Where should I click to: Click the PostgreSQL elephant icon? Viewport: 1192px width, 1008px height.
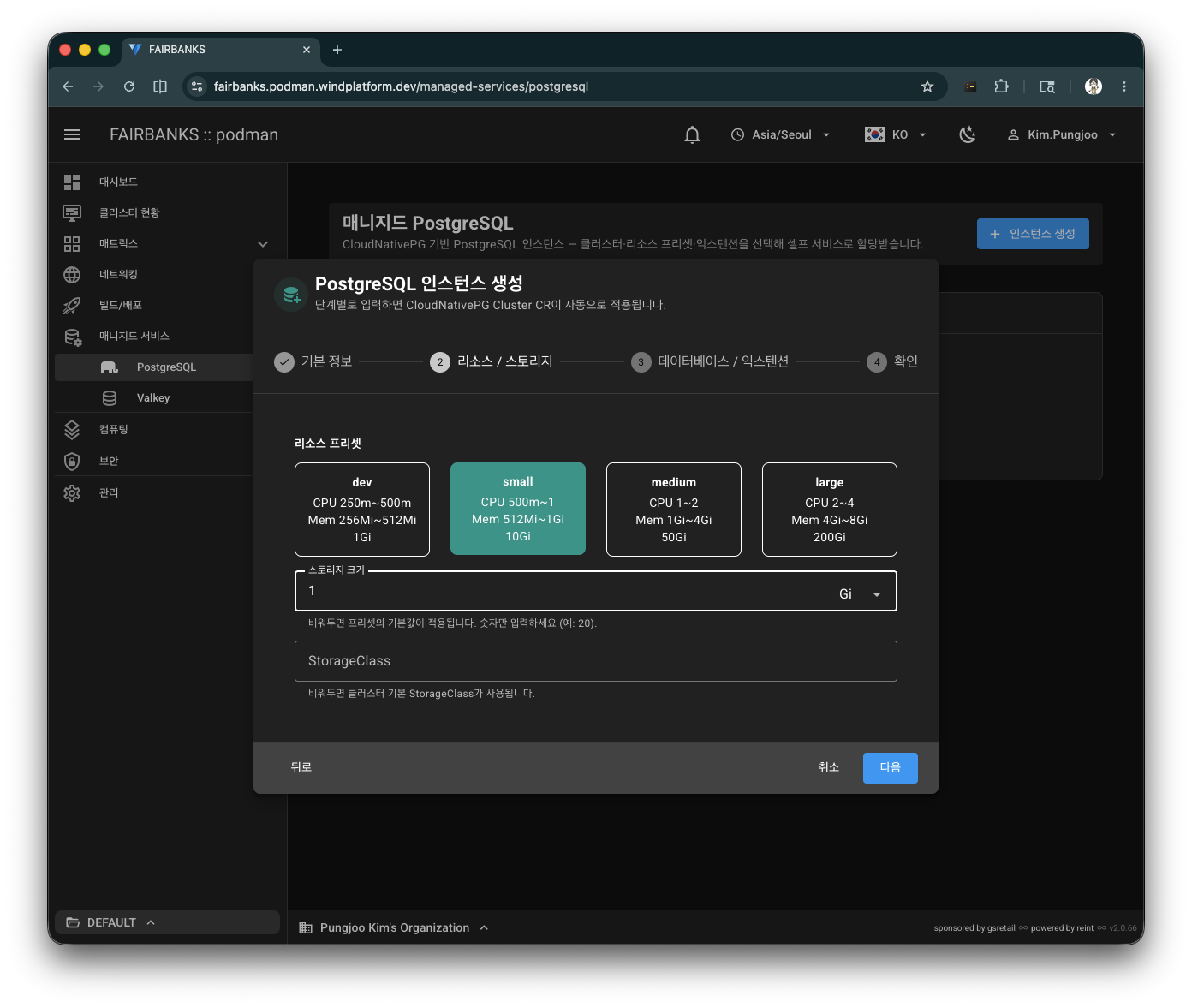tap(110, 367)
